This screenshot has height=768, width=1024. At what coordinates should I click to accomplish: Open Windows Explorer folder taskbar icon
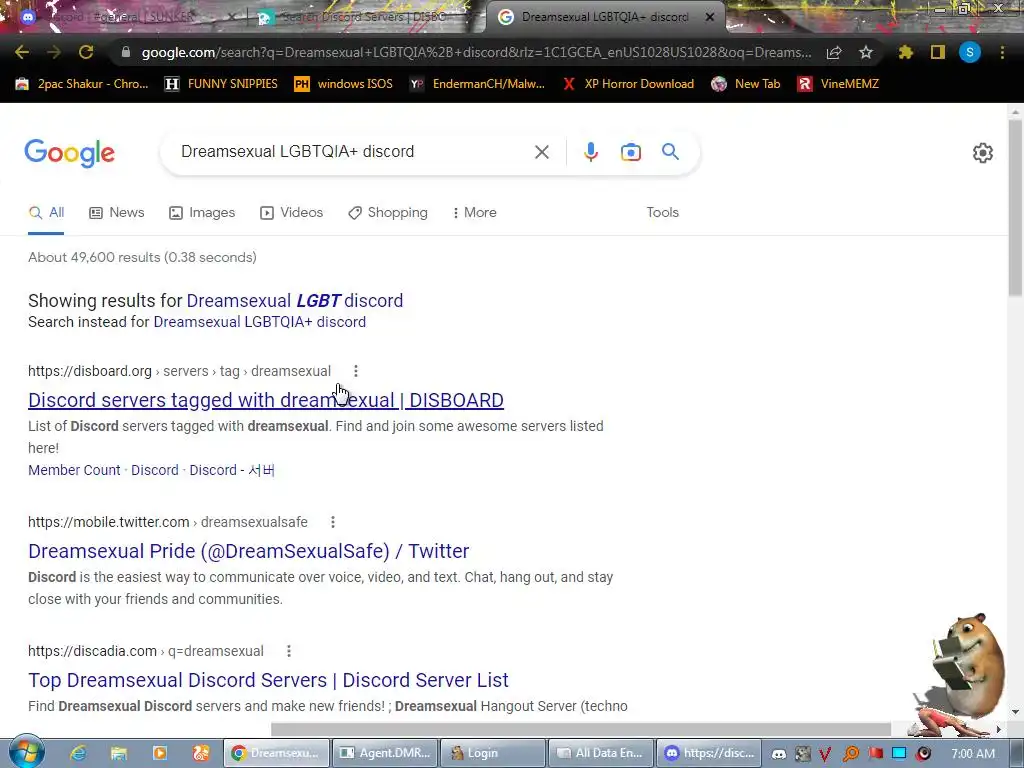[x=118, y=753]
